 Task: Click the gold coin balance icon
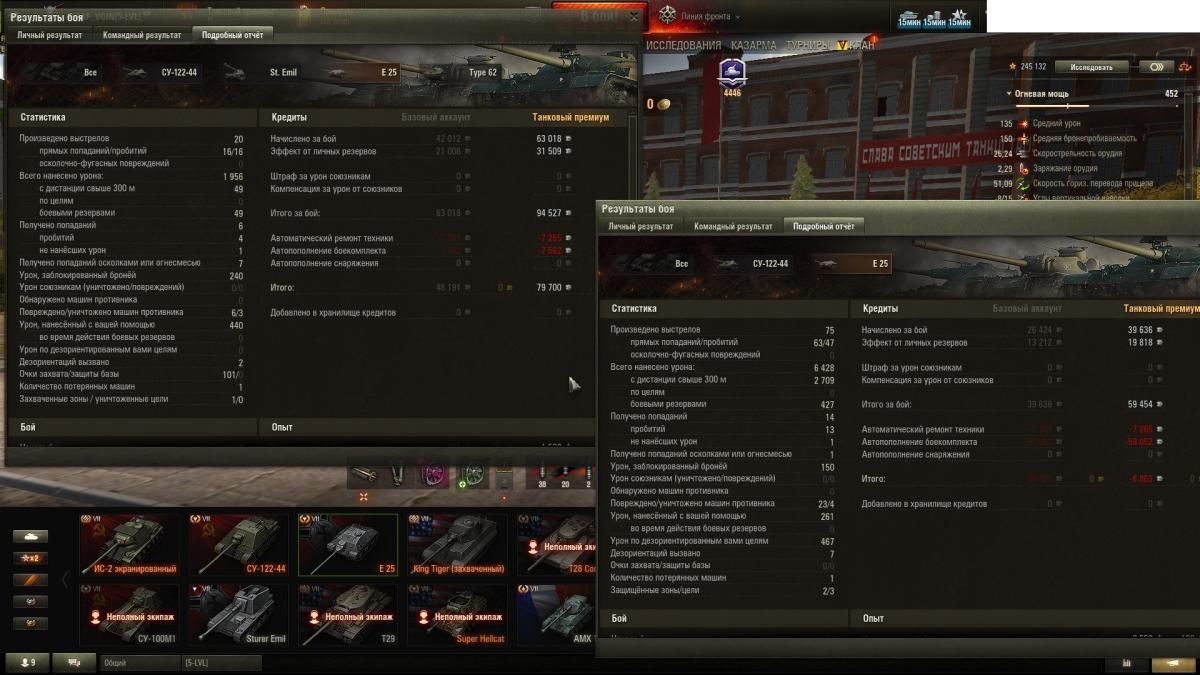(x=663, y=104)
